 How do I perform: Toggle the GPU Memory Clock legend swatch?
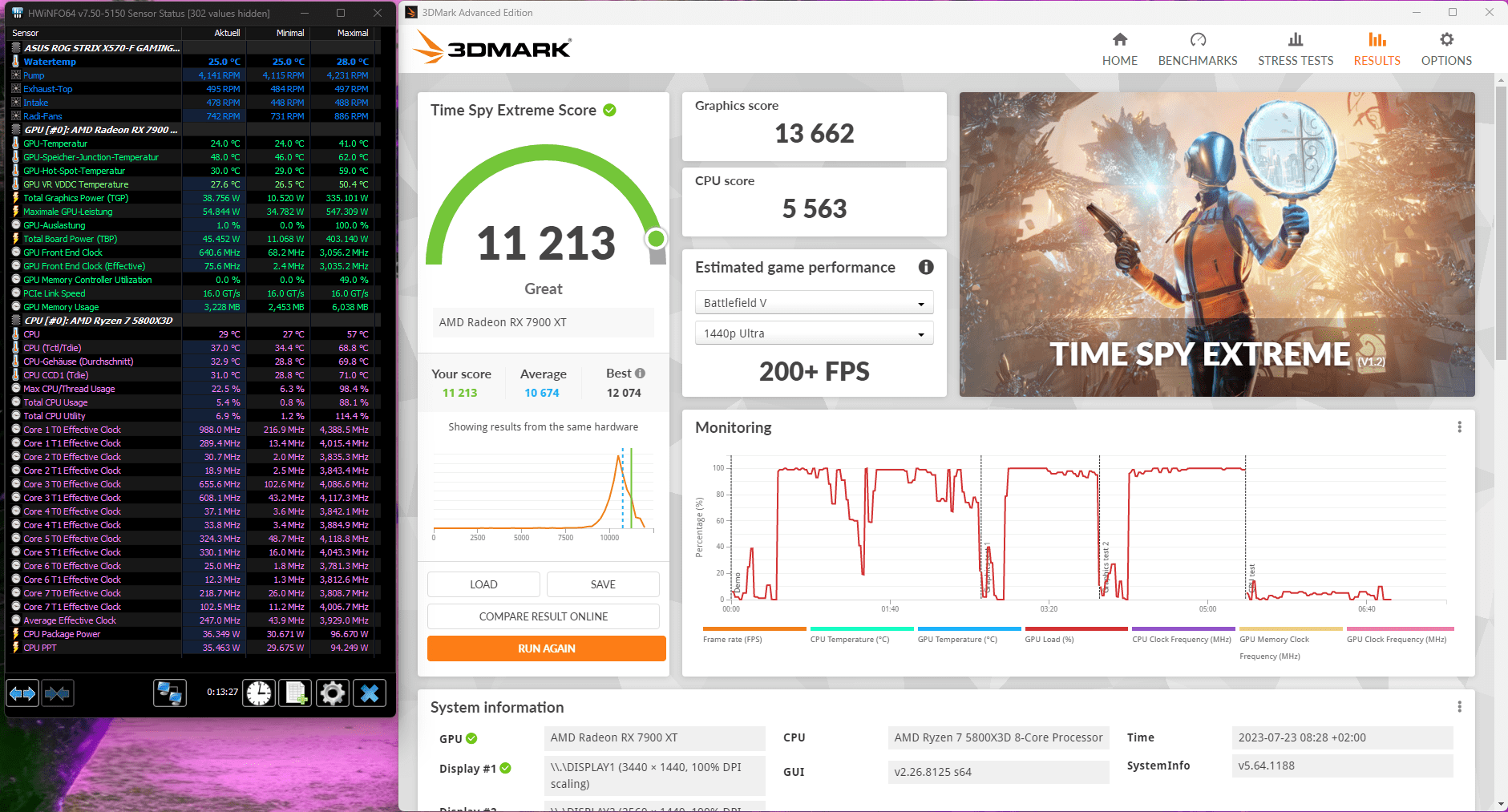[x=1291, y=628]
